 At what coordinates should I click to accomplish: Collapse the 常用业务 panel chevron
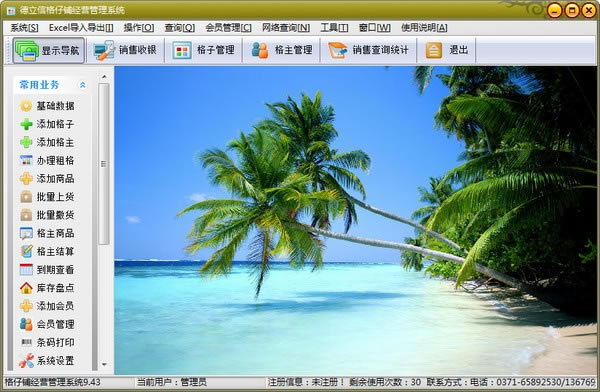point(82,85)
